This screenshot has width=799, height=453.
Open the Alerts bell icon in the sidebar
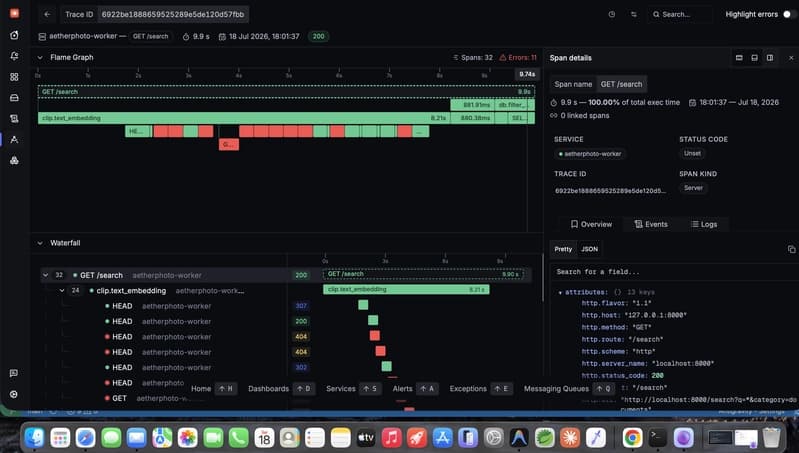(x=14, y=56)
